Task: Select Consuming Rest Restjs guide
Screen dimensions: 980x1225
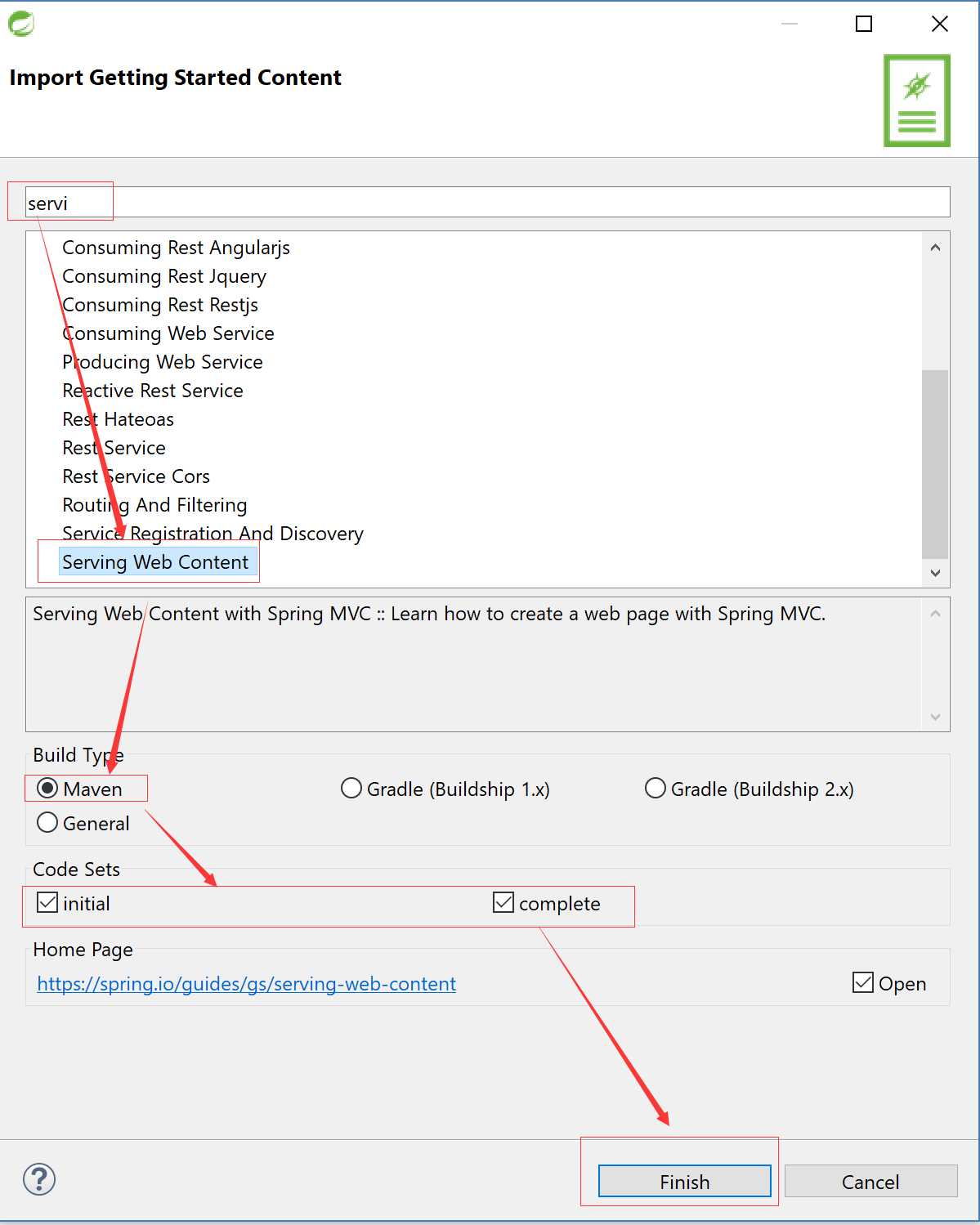Action: (x=160, y=305)
